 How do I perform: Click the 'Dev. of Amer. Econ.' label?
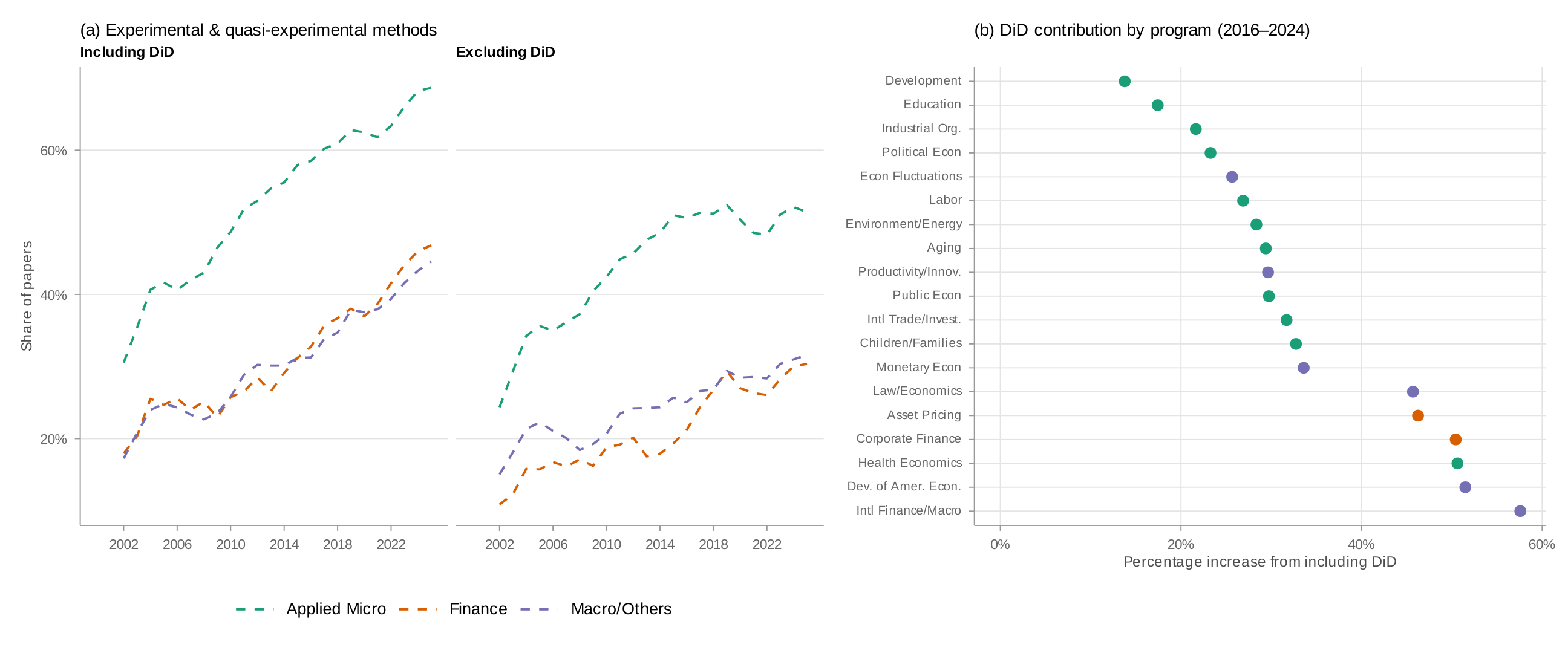click(904, 487)
